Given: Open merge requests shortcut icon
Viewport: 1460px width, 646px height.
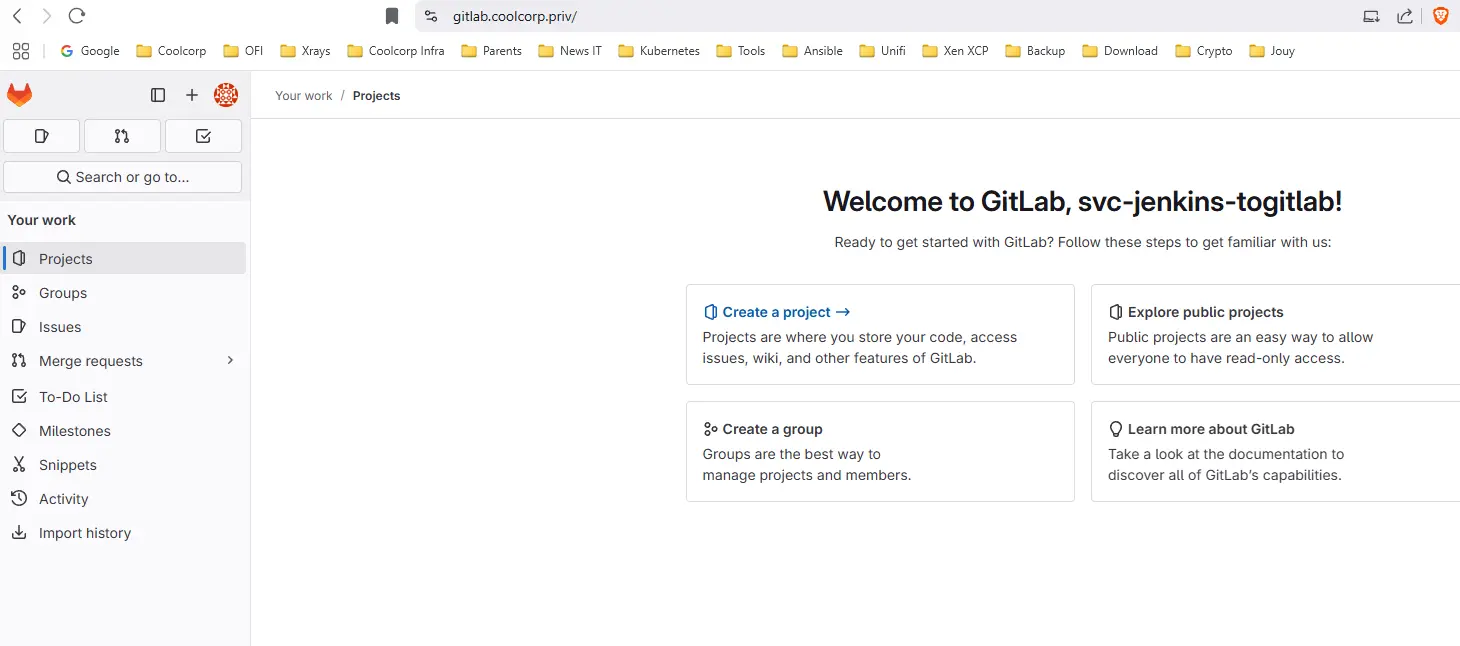Looking at the screenshot, I should pos(122,136).
